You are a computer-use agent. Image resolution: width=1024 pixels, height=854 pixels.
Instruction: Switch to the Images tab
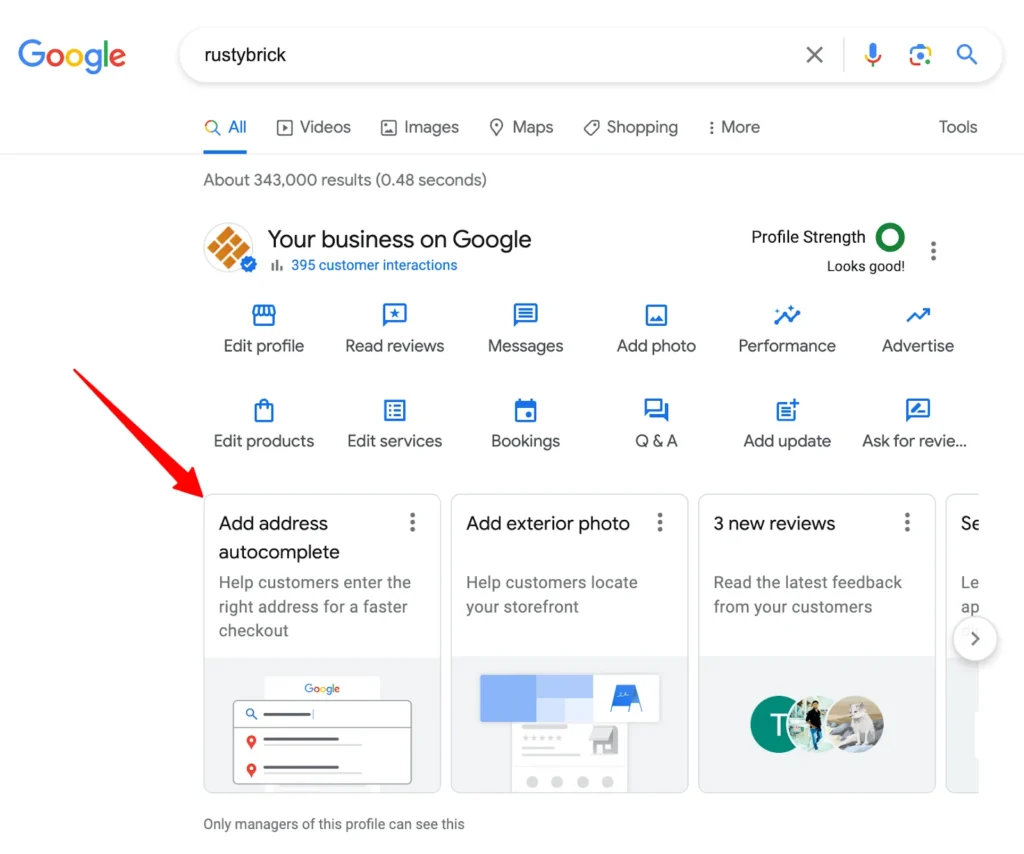419,127
